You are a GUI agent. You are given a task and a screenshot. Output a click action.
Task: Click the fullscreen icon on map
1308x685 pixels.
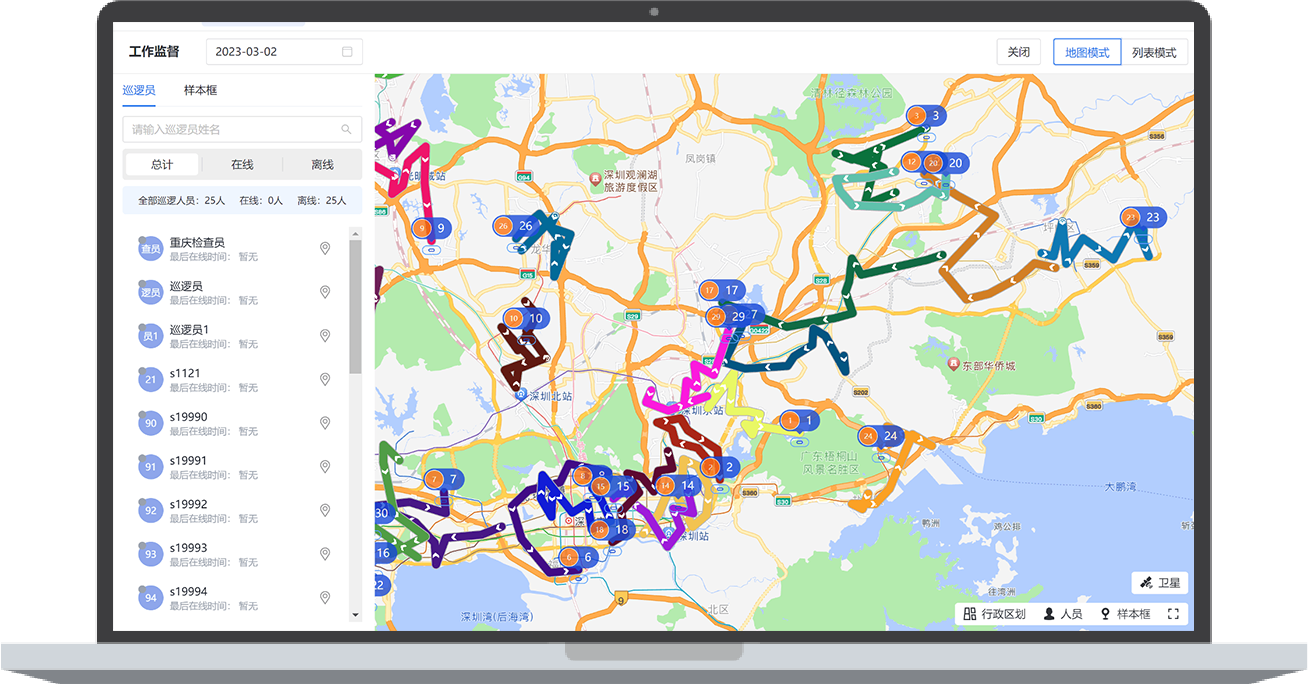tap(1173, 614)
